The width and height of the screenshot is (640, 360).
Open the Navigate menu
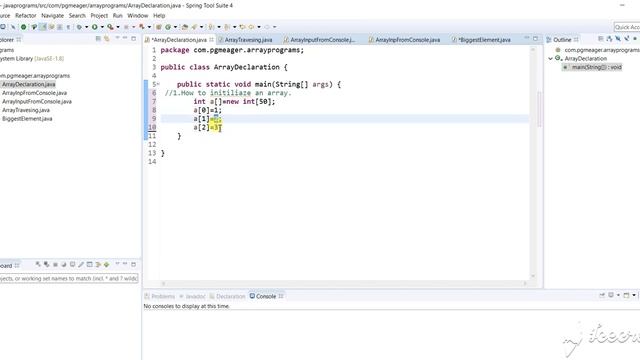53,16
